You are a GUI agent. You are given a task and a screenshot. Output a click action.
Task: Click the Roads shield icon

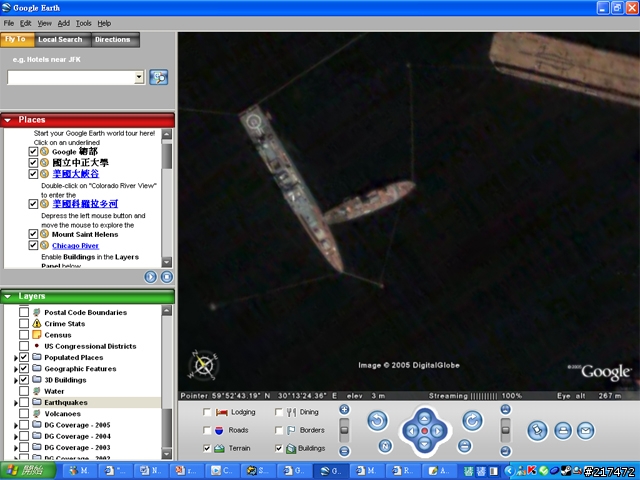[x=219, y=430]
